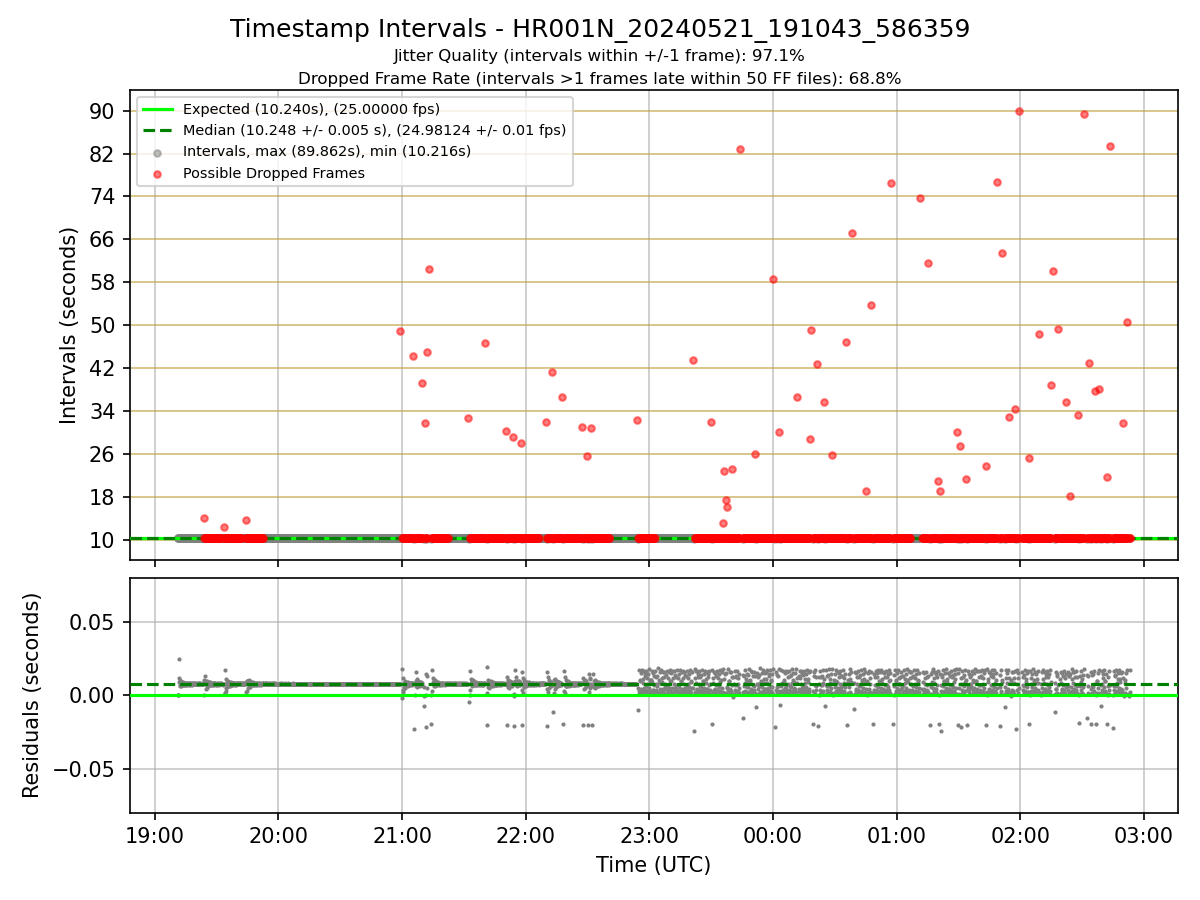Click the 02:00 time axis label
This screenshot has width=1200, height=900.
pyautogui.click(x=1020, y=836)
